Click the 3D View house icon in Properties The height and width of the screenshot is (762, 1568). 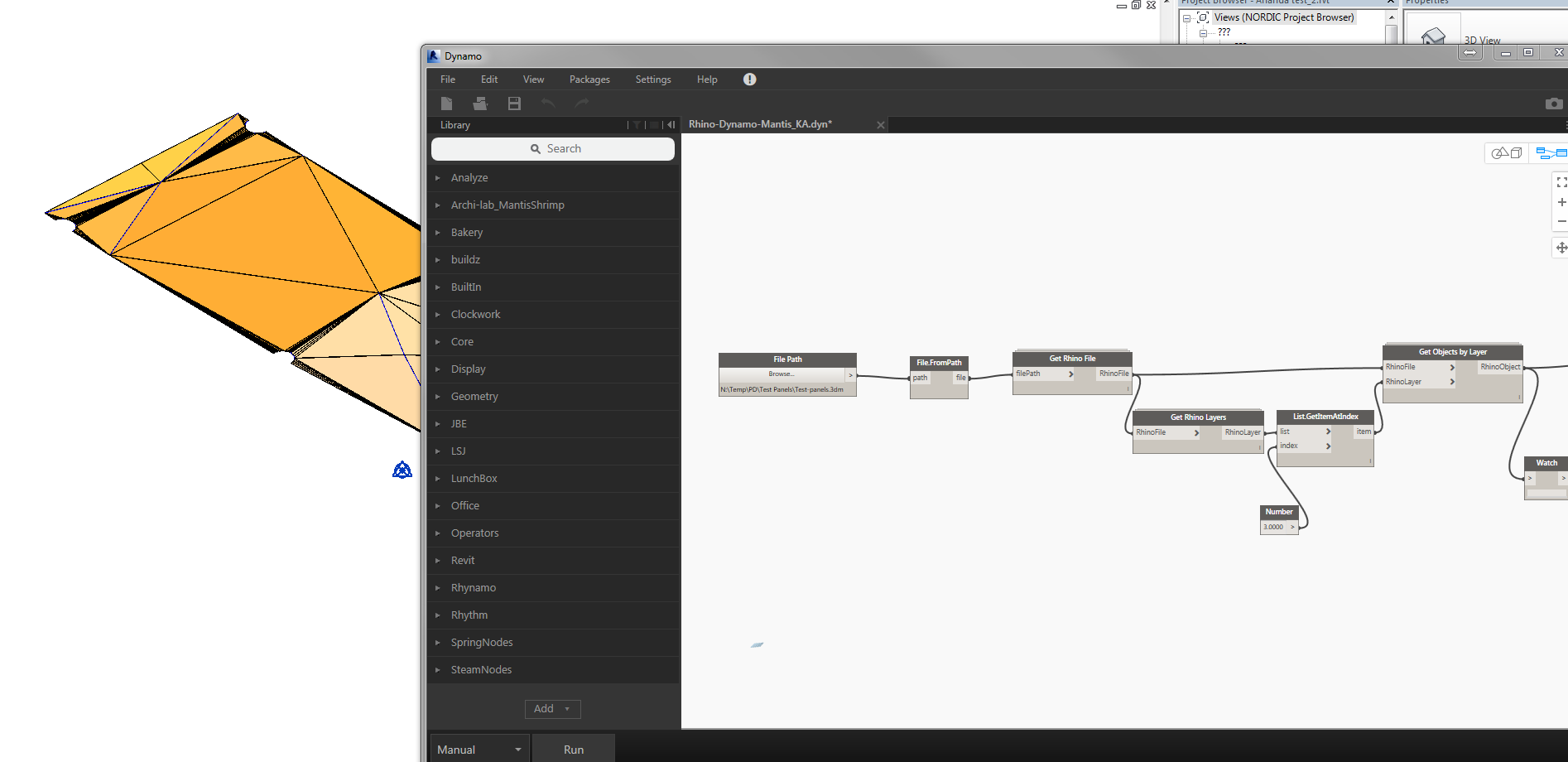(1432, 36)
